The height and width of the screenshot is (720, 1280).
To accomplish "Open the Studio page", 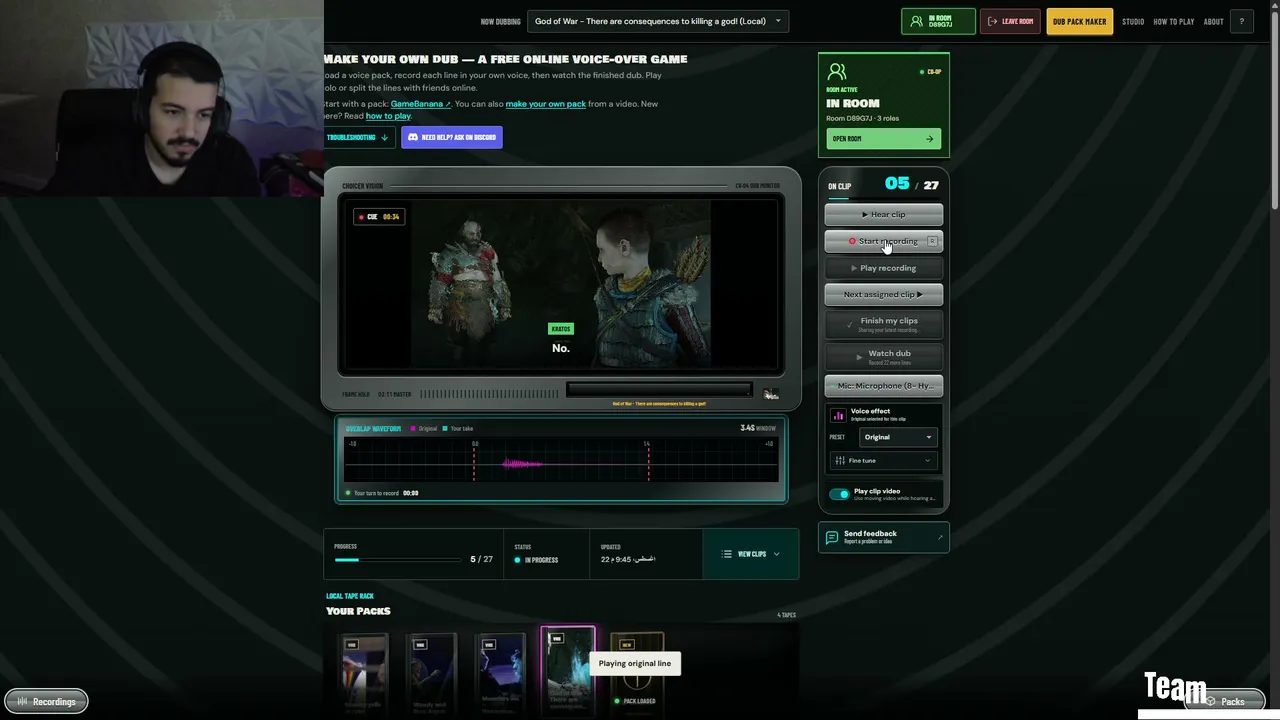I will [1133, 21].
